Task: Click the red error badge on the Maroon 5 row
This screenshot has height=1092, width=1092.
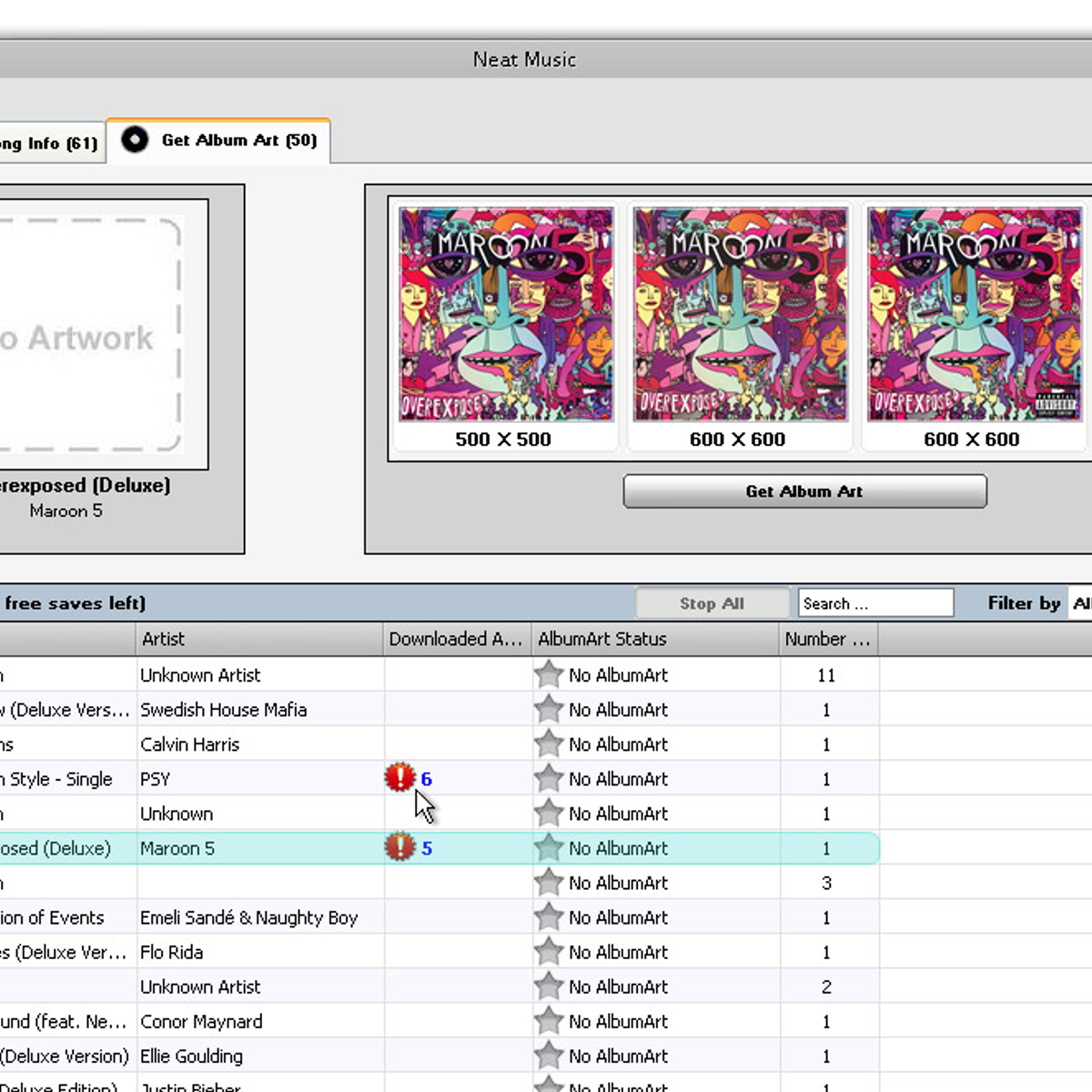Action: tap(401, 847)
